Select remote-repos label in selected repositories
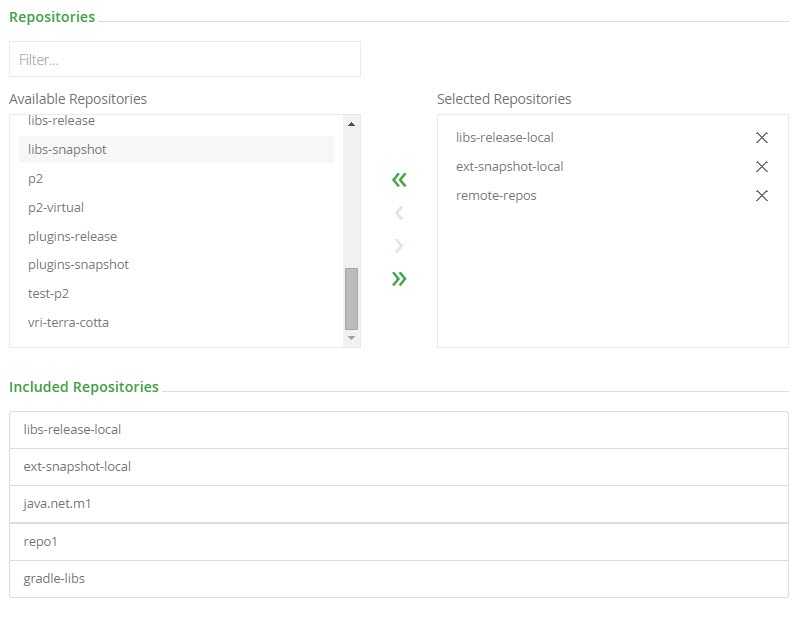The image size is (807, 632). (496, 196)
